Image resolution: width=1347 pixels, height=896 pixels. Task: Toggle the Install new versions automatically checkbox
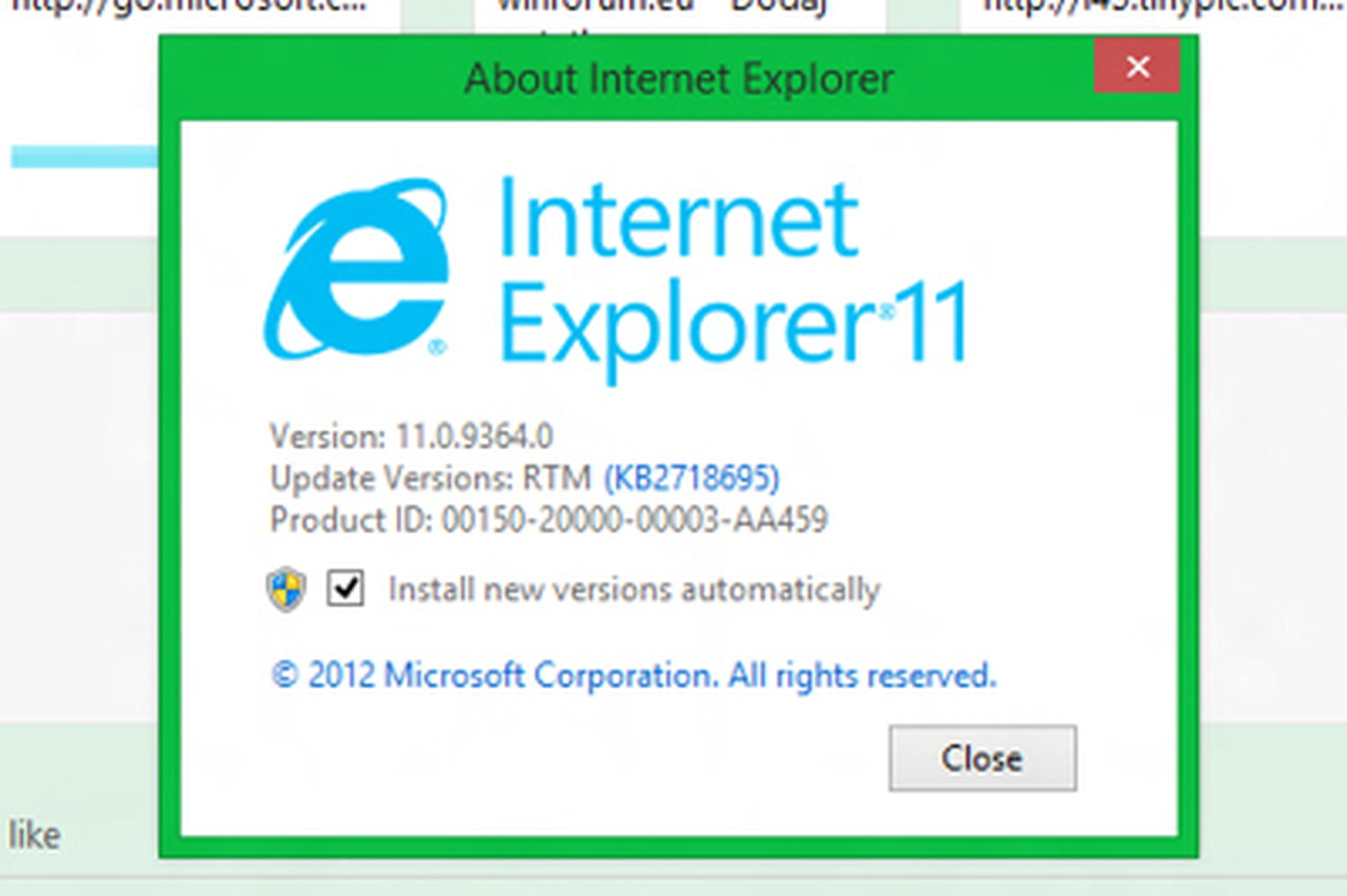pos(345,589)
